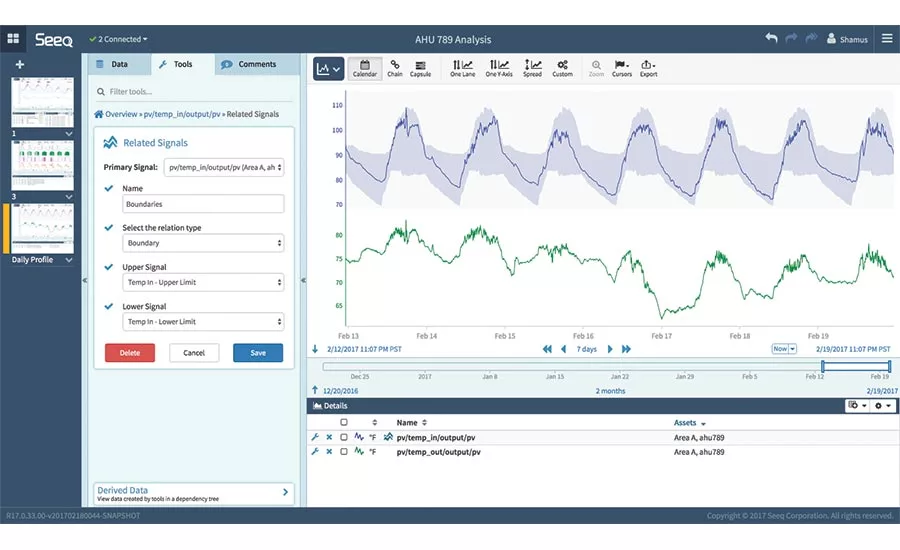Toggle the select-all checkbox in Details header

click(344, 423)
